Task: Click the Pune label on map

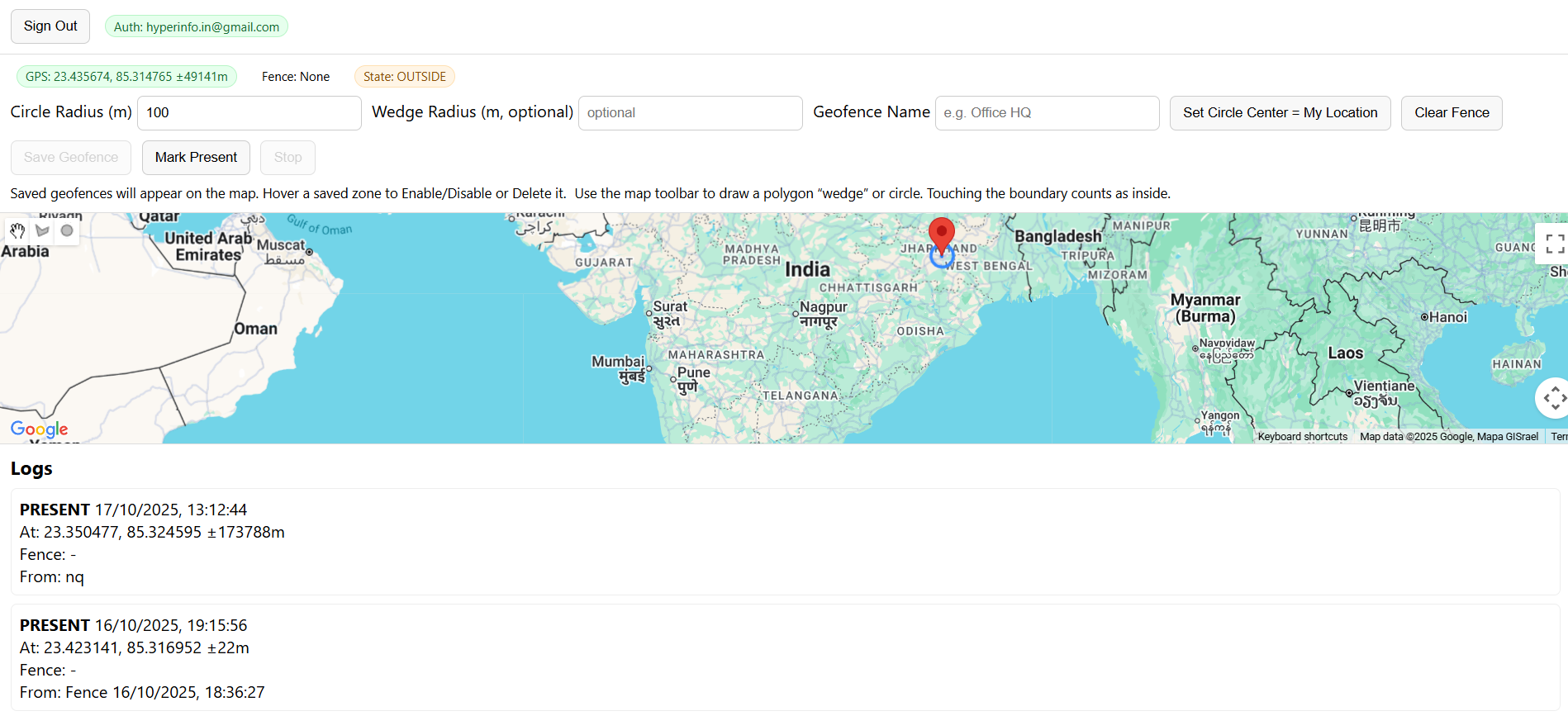Action: click(x=693, y=380)
